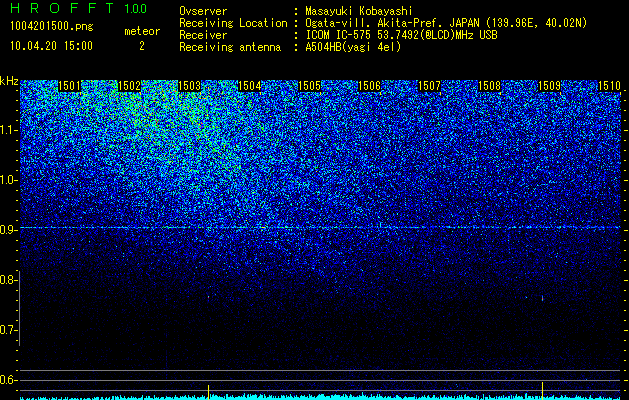The height and width of the screenshot is (400, 629).
Task: Click the 1507 time marker
Action: click(x=430, y=86)
